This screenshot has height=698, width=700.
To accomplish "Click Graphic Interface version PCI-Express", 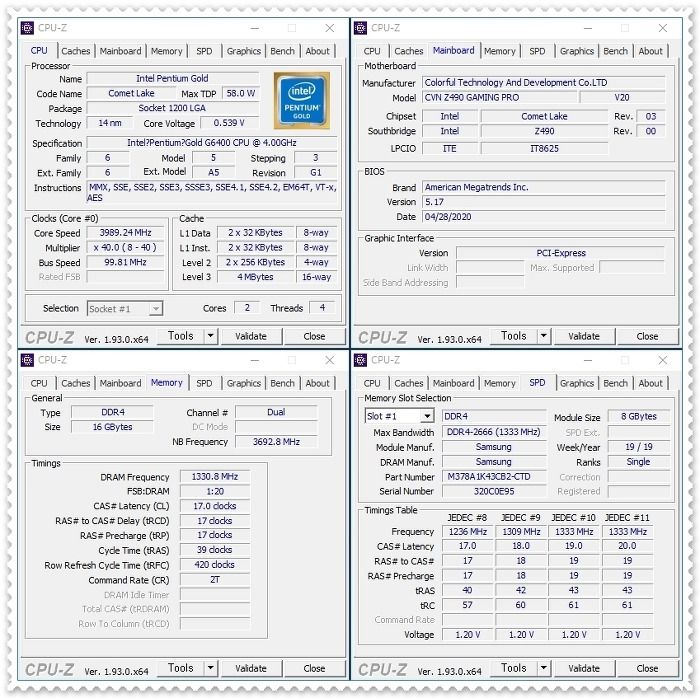I will [x=561, y=253].
